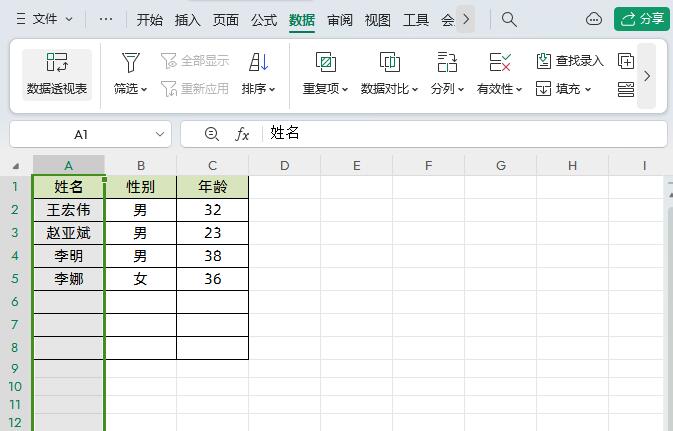Click the Data Compare (数据对比) icon
Screen dimensions: 673x431
[x=389, y=62]
